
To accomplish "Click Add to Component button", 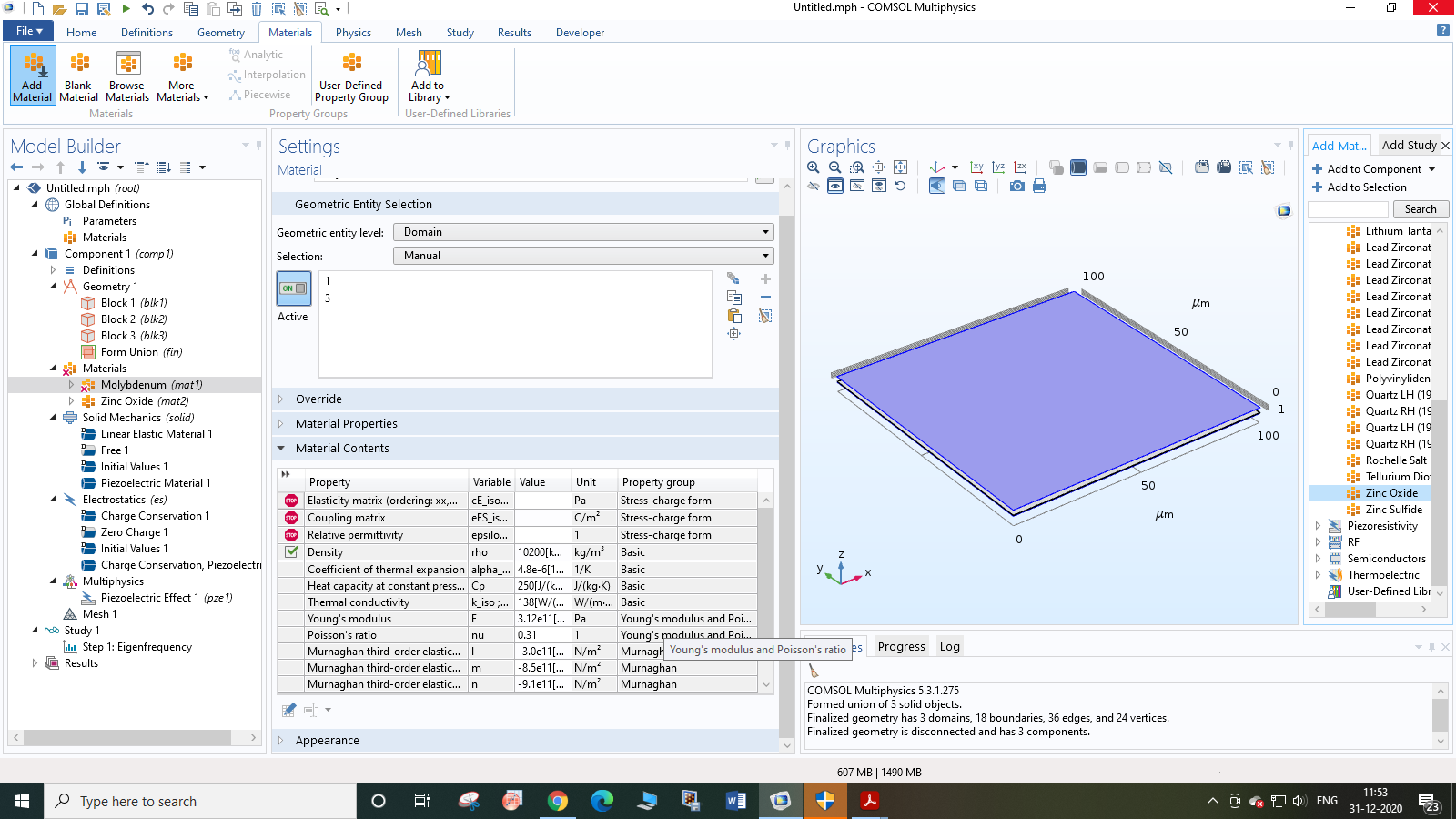I will (x=1373, y=169).
